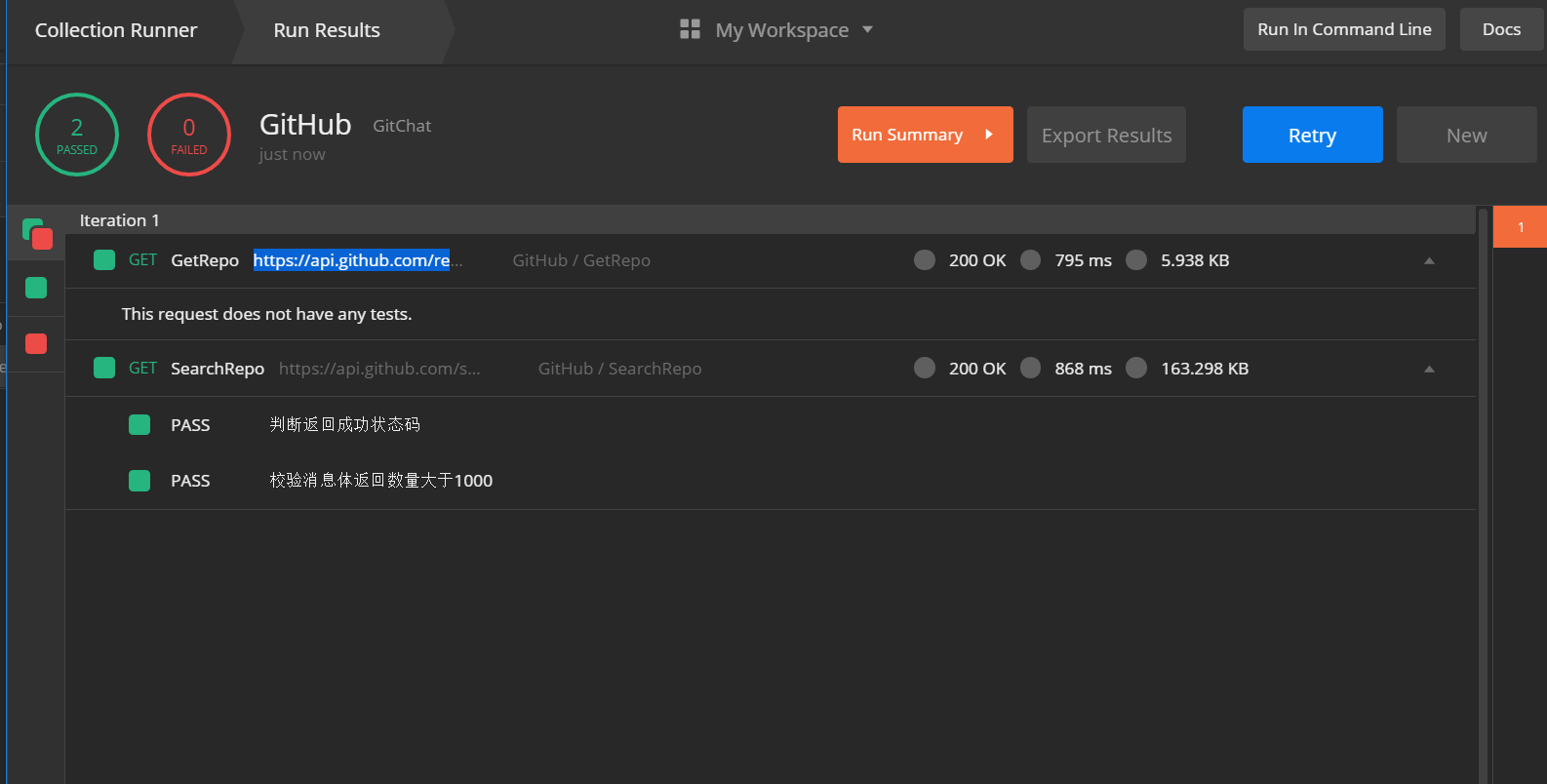Click the This request does not have any tests message
This screenshot has width=1547, height=784.
click(x=266, y=314)
